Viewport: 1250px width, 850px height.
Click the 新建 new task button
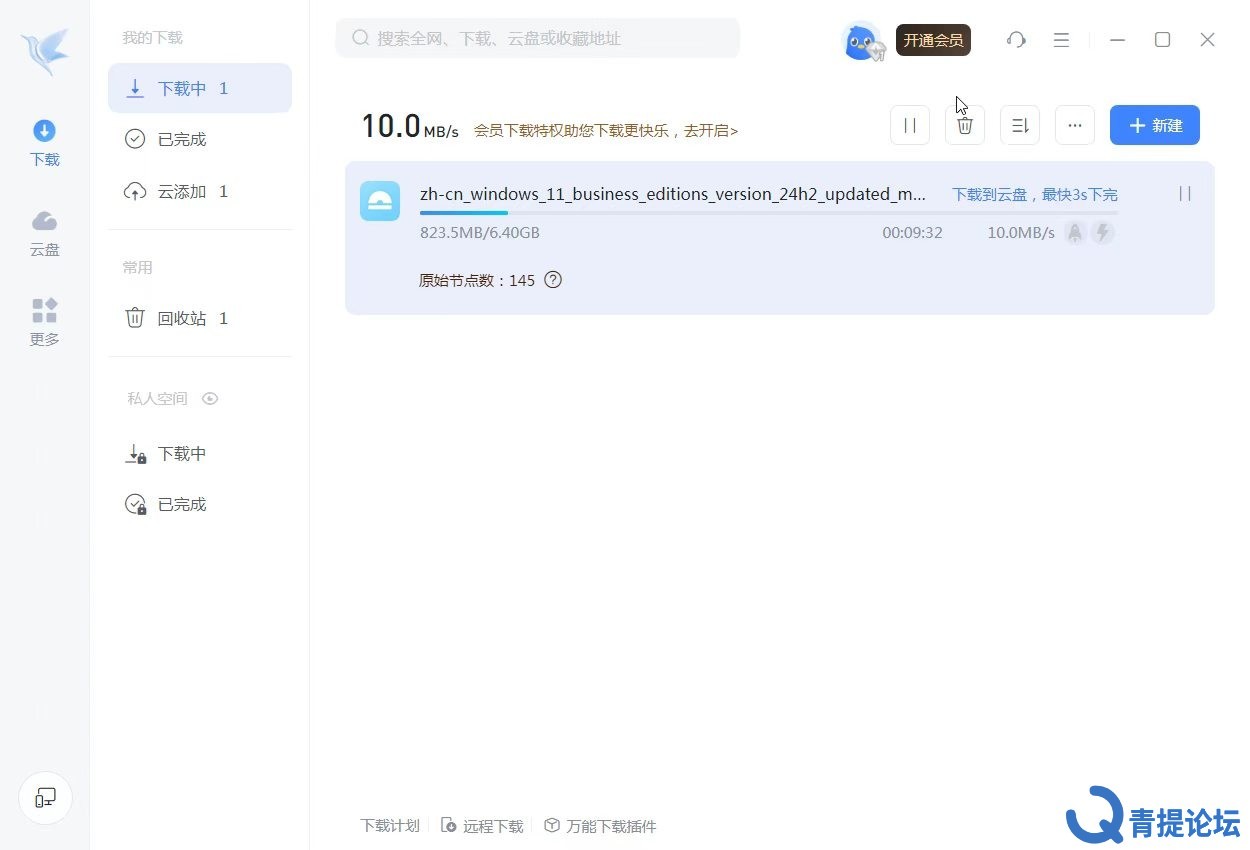point(1155,125)
